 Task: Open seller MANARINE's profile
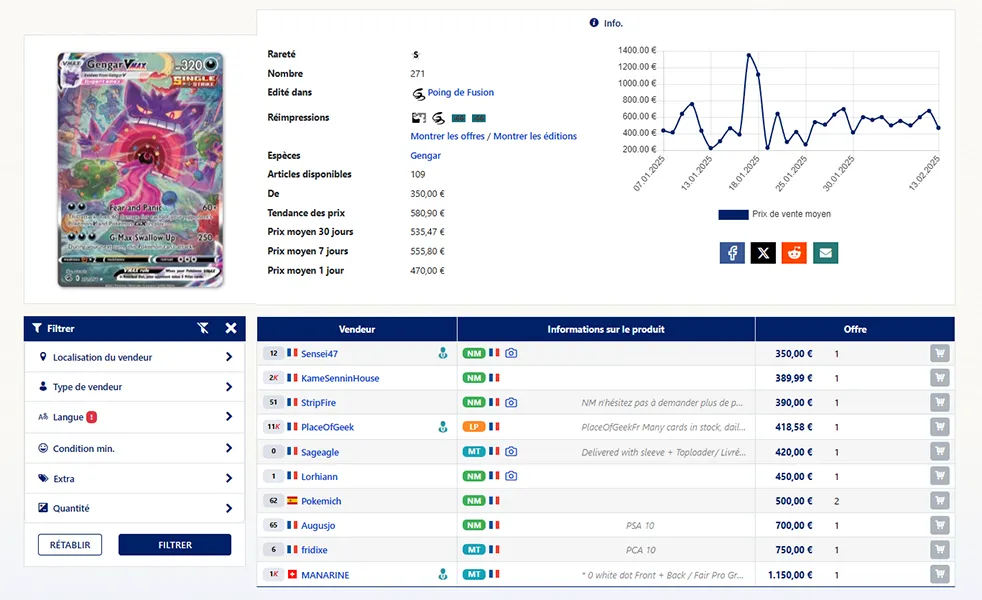(x=325, y=574)
